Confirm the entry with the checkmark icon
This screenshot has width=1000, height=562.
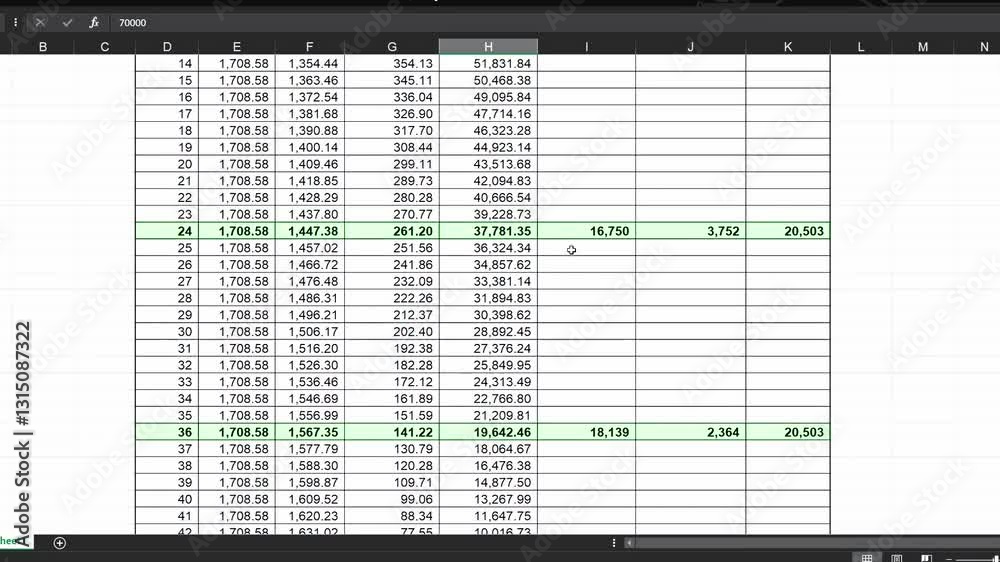tap(67, 23)
